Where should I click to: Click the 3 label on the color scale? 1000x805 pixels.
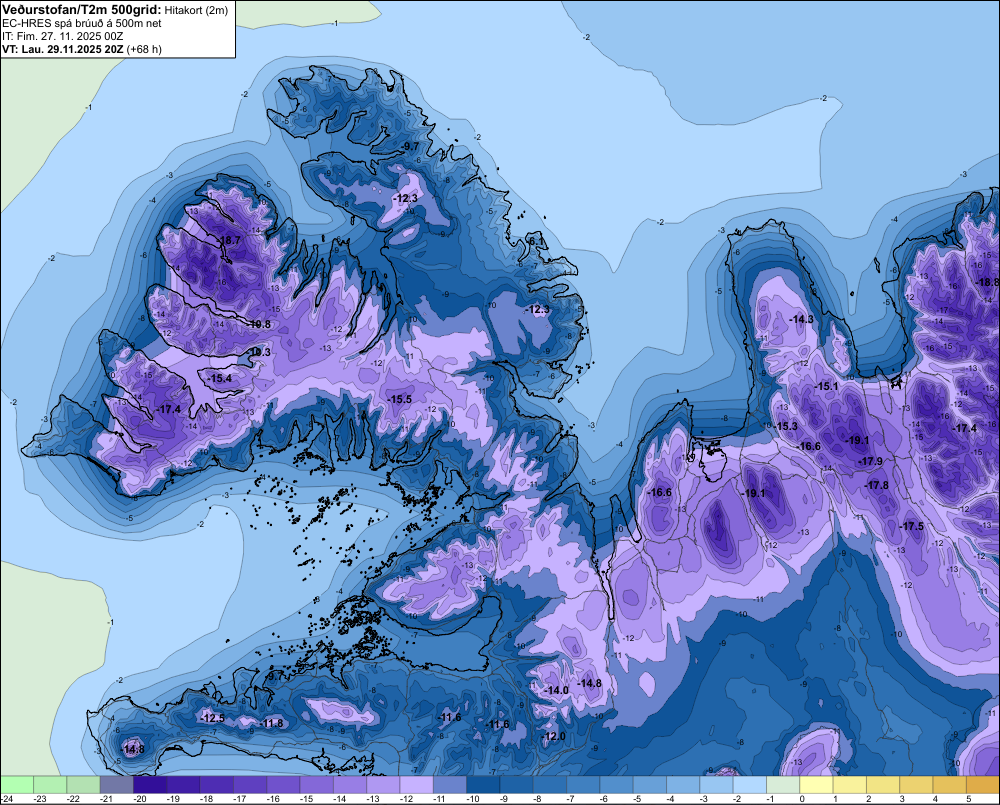click(902, 799)
